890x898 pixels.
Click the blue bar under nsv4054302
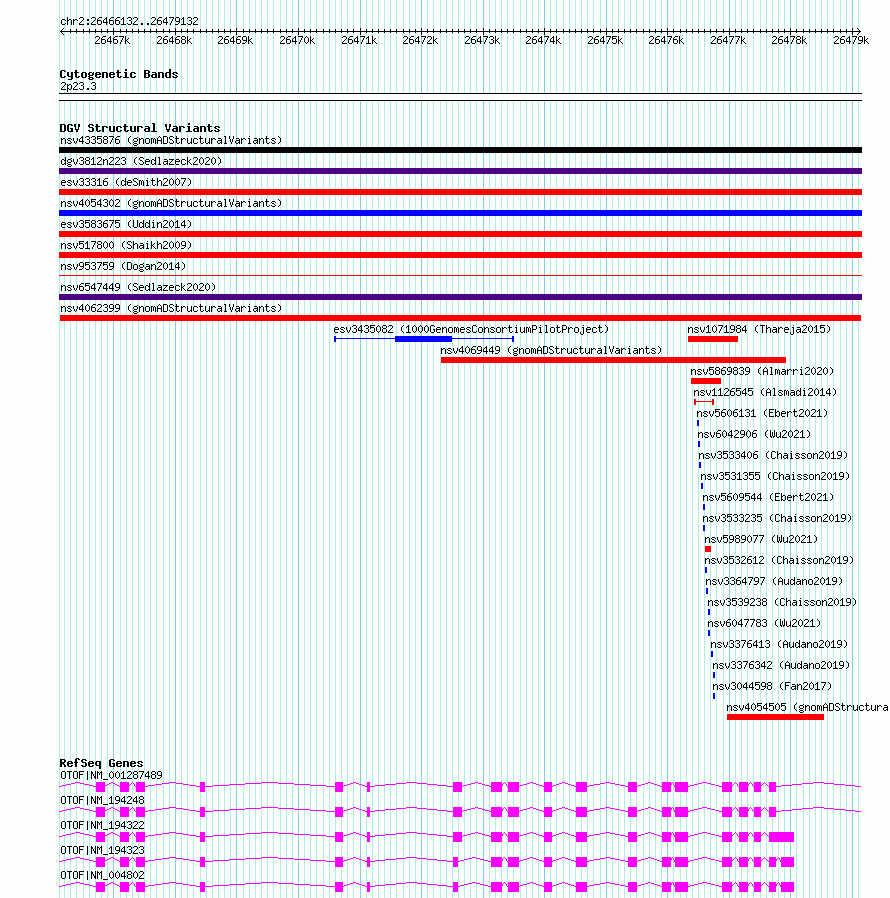coord(460,213)
